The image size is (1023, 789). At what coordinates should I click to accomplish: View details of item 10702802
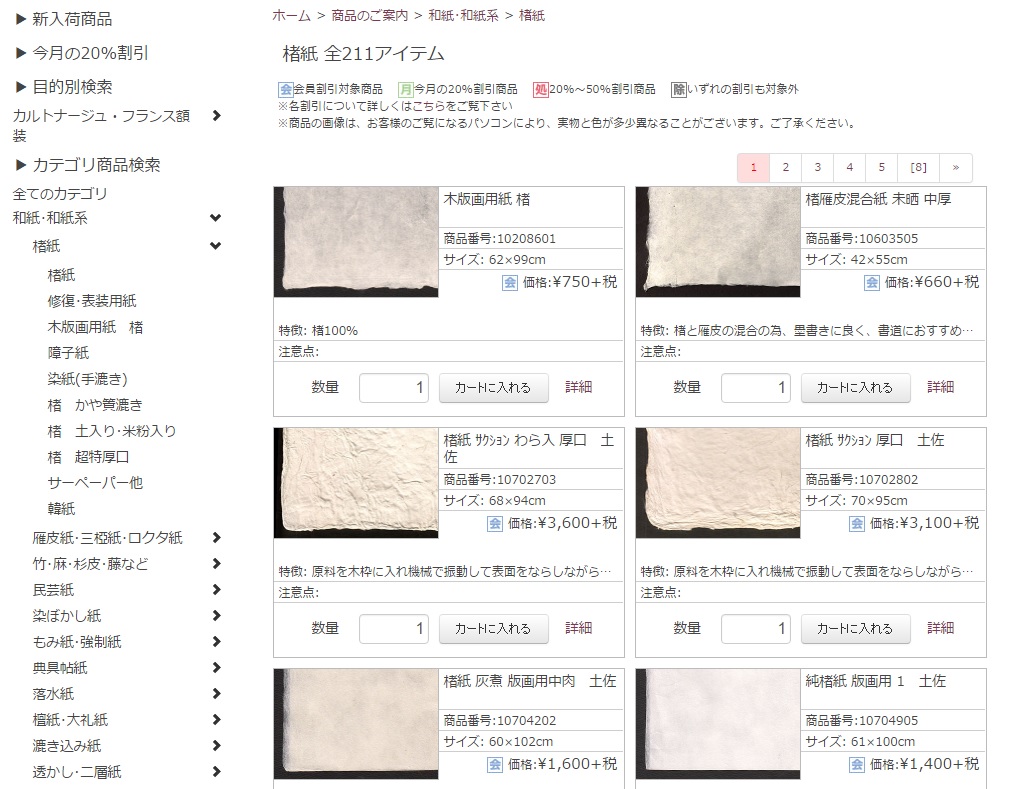pos(941,628)
